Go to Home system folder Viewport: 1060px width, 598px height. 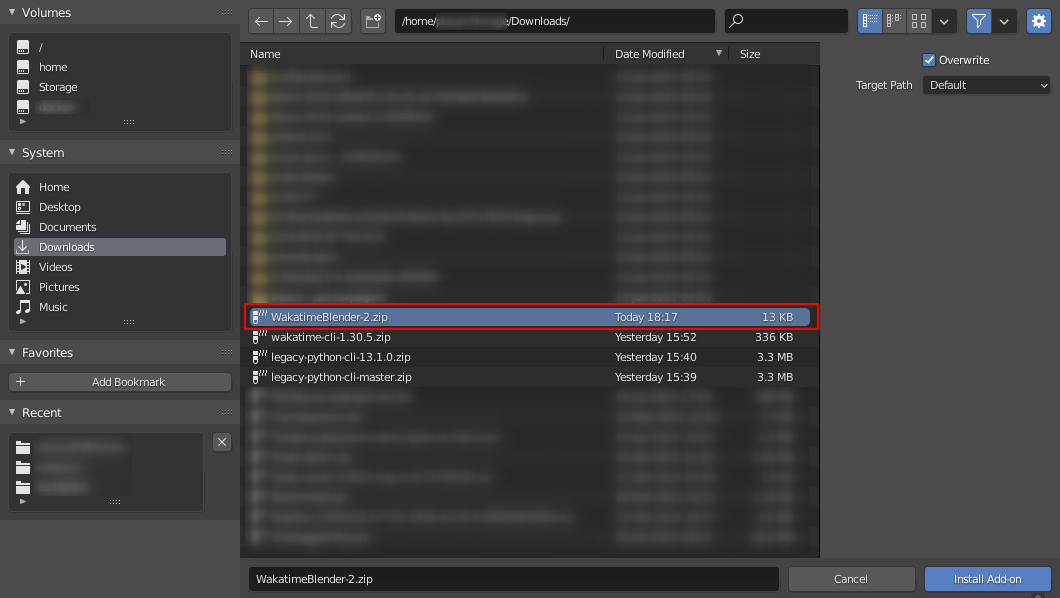(120, 187)
